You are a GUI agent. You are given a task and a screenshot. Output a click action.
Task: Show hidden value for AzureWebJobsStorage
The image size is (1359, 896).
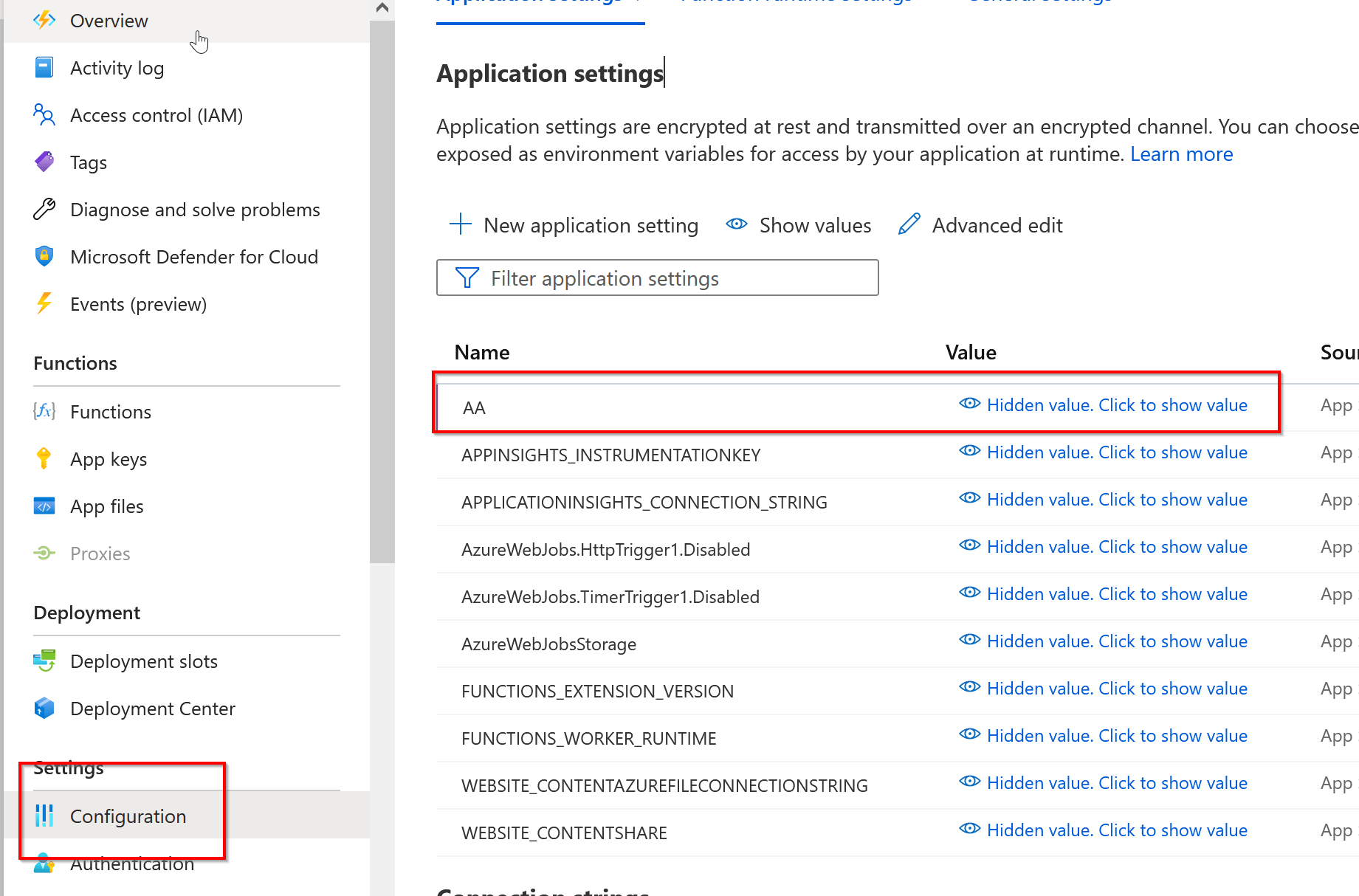pos(1116,641)
